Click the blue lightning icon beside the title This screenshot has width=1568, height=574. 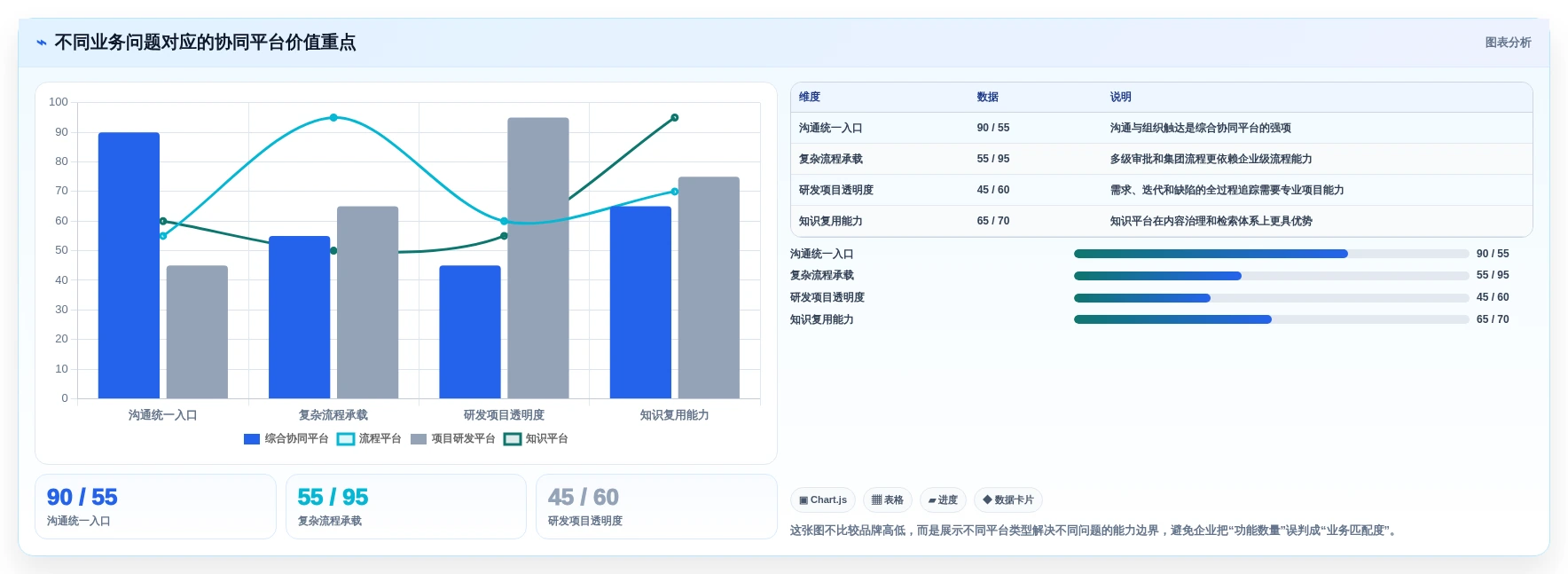point(42,43)
